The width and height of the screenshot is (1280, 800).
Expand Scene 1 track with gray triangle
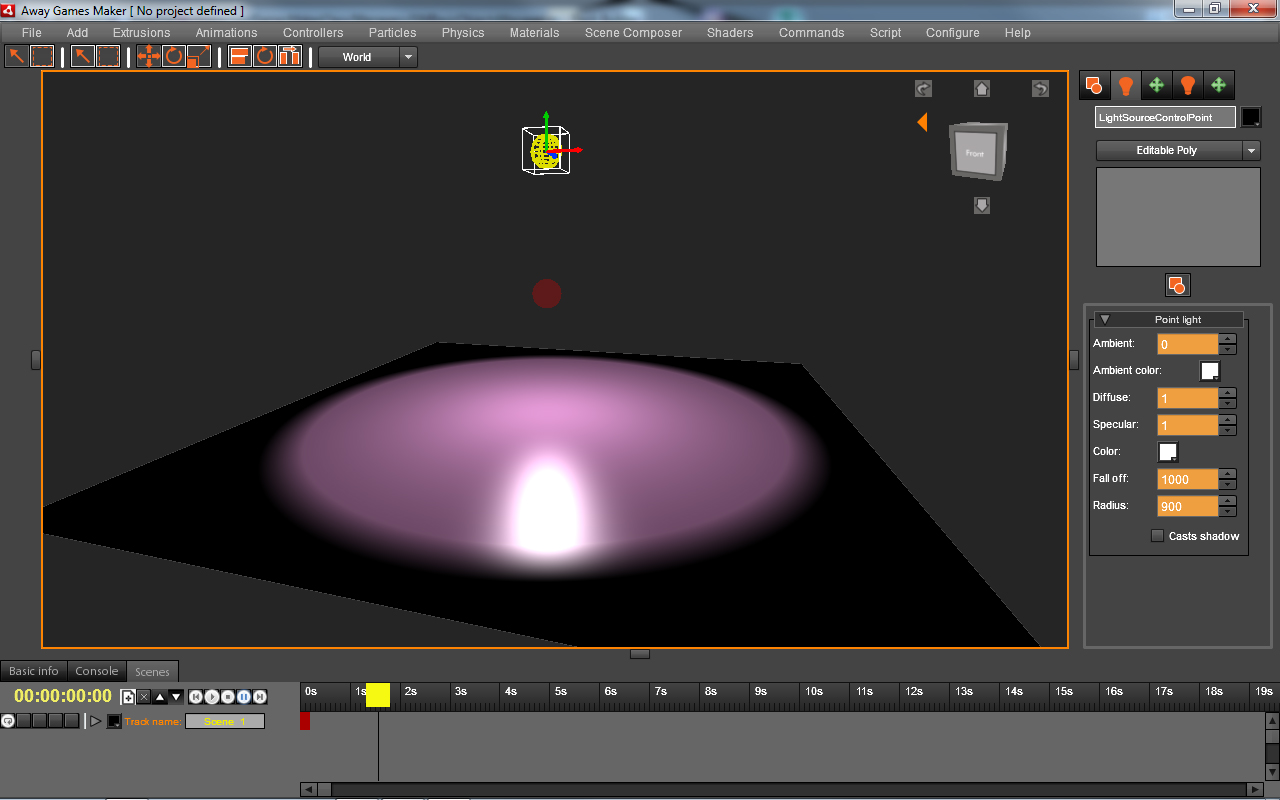click(x=96, y=721)
